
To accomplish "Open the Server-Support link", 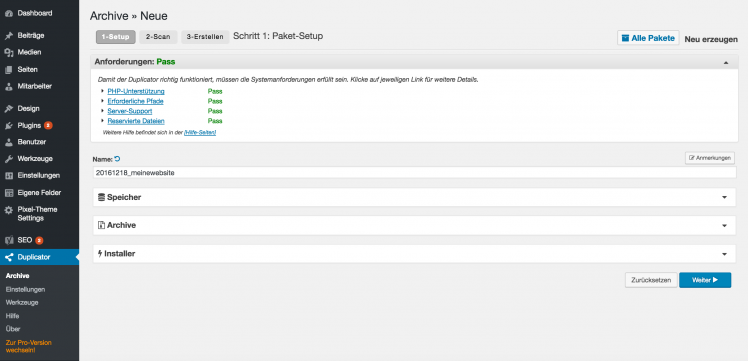I will click(x=130, y=111).
